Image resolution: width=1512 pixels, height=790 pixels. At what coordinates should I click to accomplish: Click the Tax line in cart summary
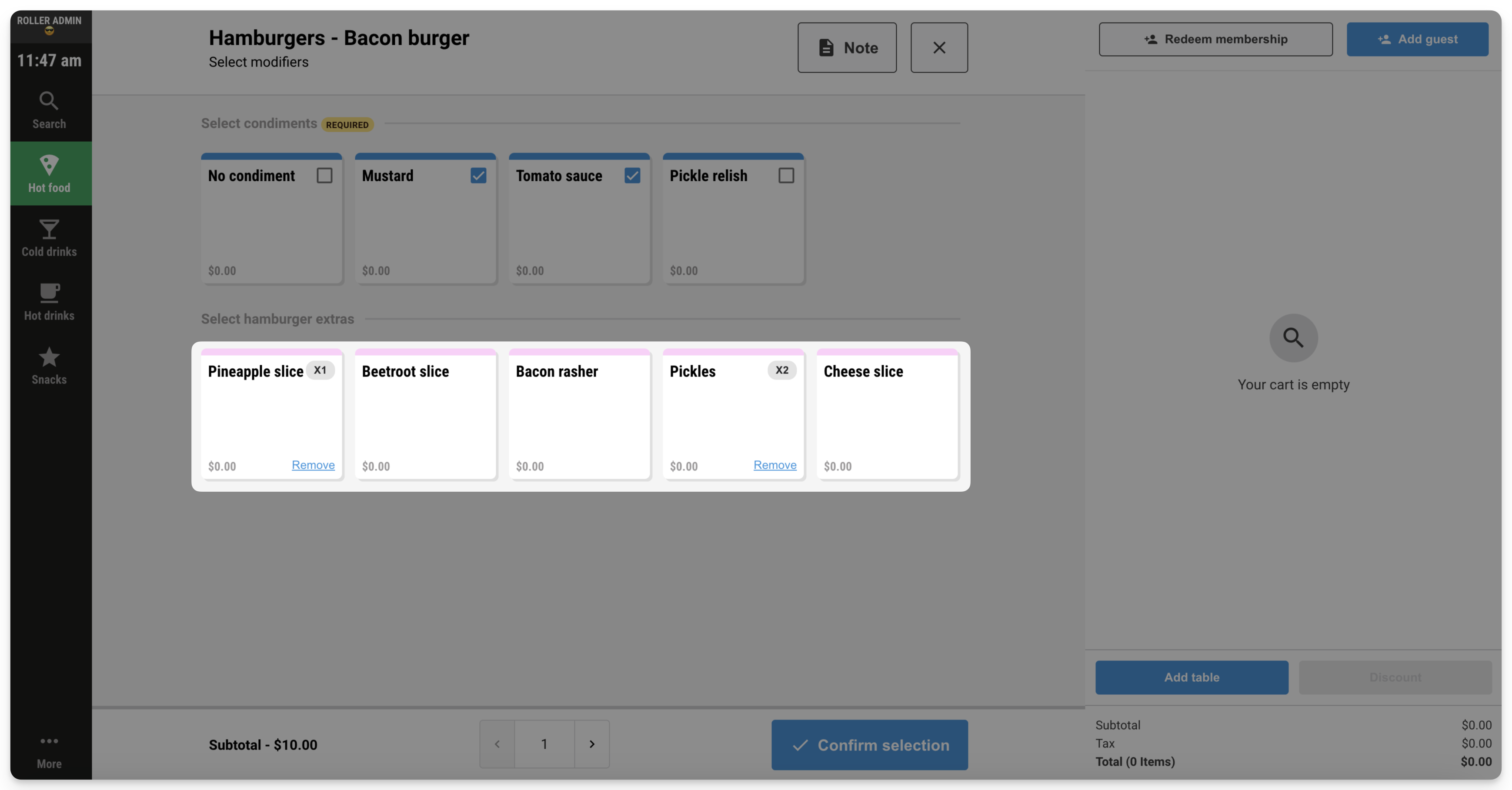coord(1293,743)
